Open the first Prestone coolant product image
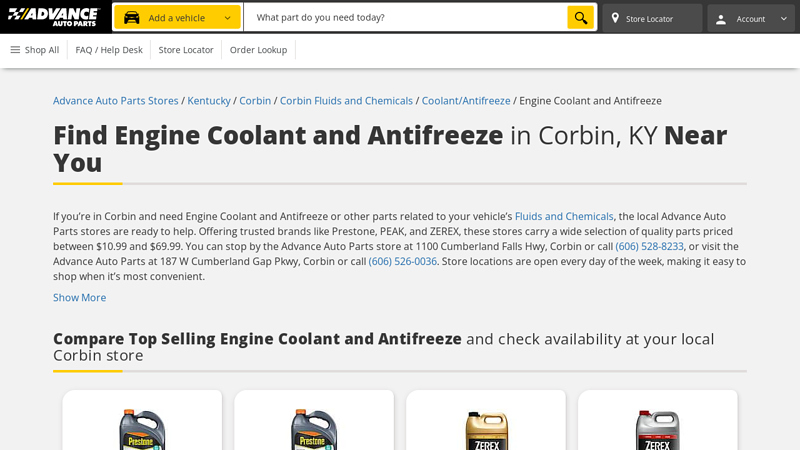800x450 pixels. point(142,429)
